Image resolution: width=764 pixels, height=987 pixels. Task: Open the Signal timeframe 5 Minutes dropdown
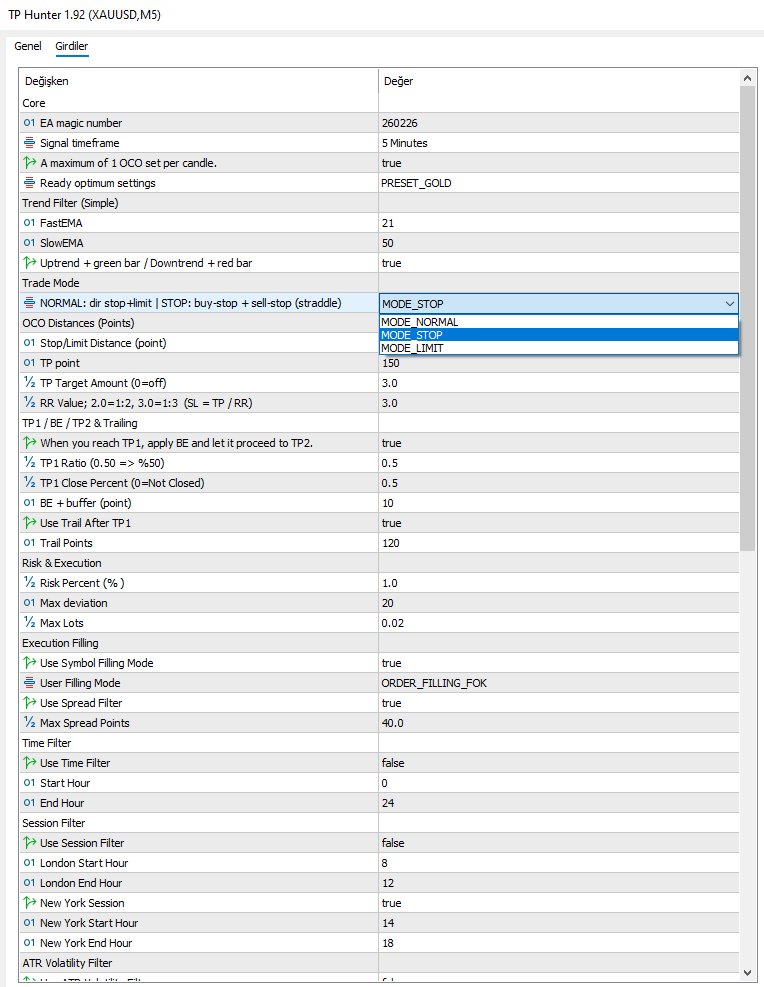coord(559,143)
